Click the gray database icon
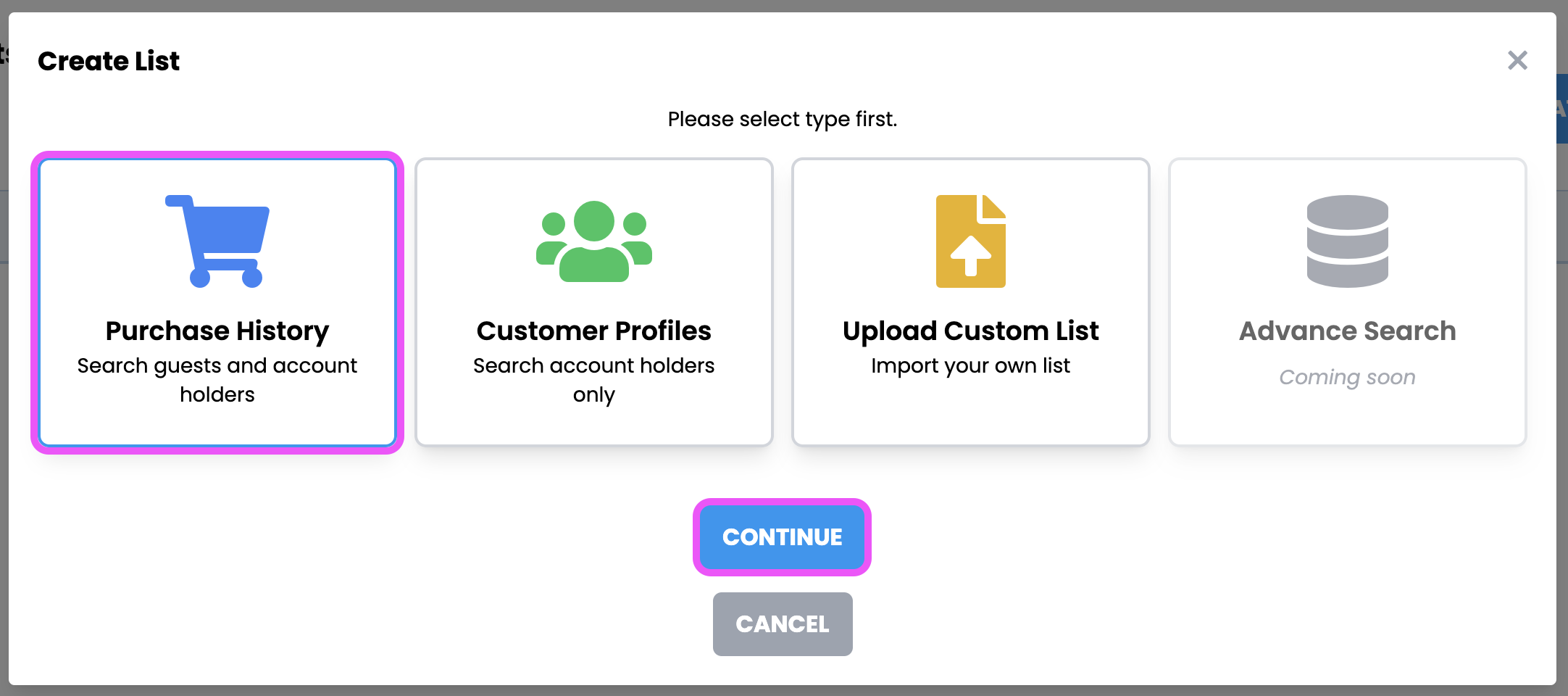The height and width of the screenshot is (696, 1568). [1347, 241]
